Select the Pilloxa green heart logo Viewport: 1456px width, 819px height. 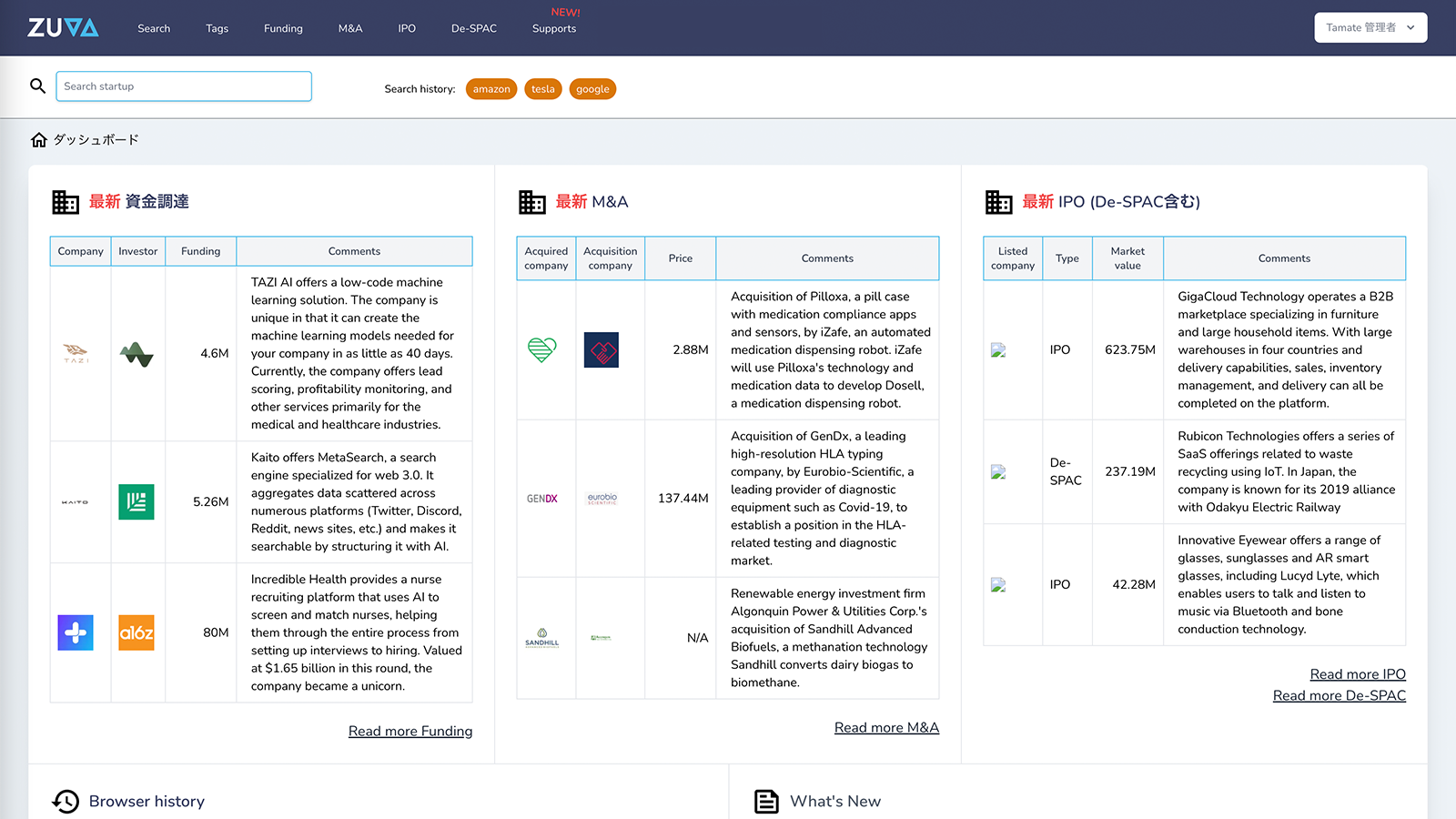[542, 349]
